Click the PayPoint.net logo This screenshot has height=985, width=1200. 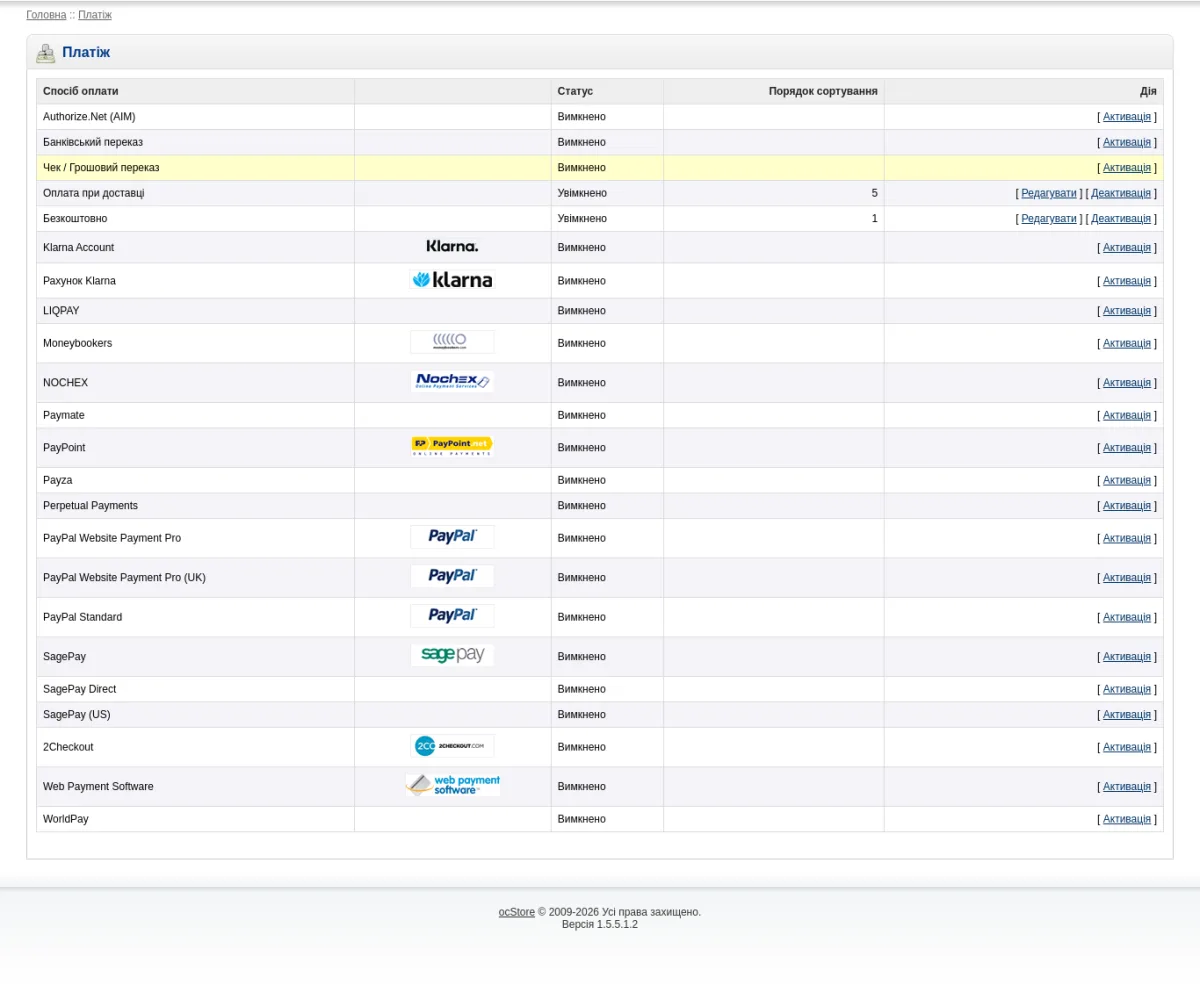coord(452,446)
